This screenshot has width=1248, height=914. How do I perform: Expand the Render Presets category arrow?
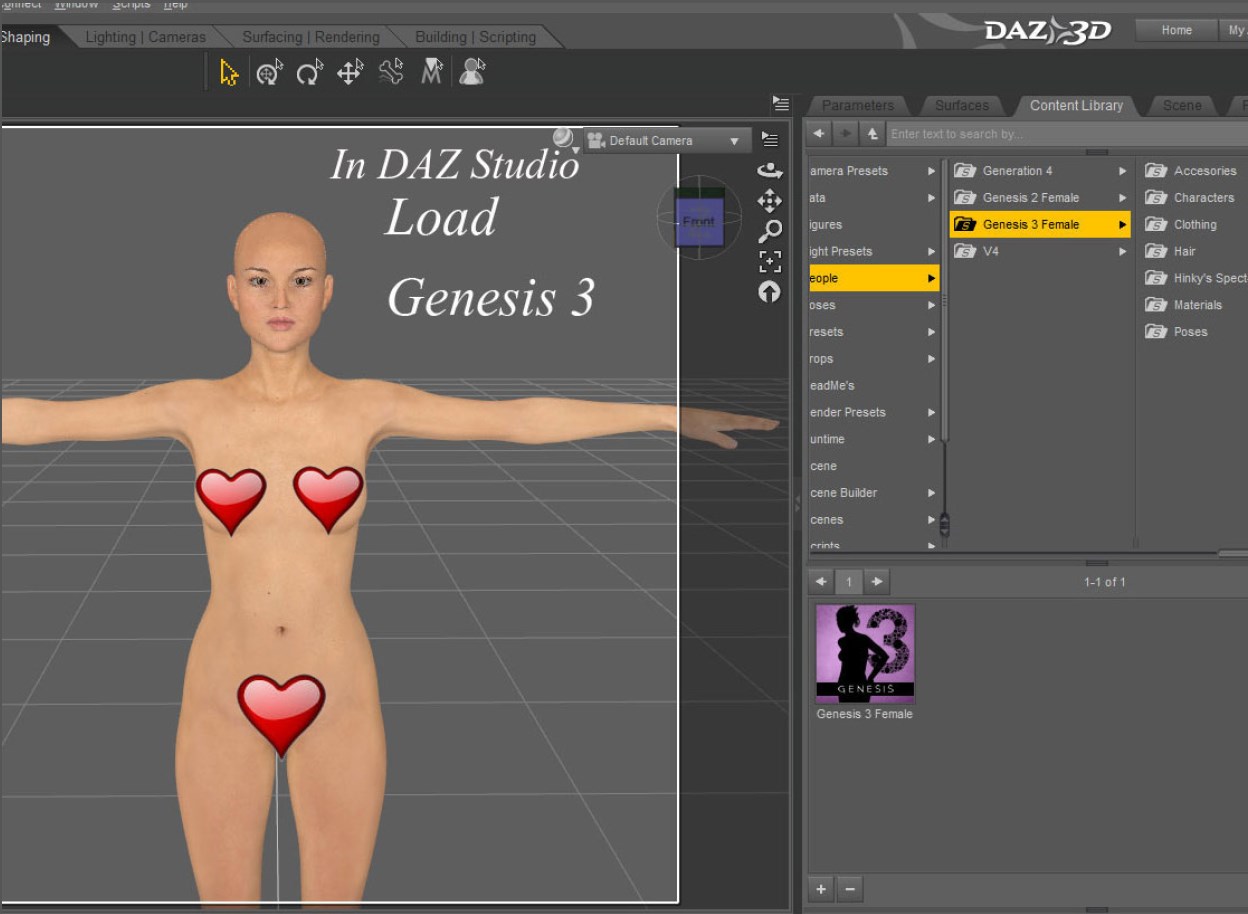pos(931,412)
